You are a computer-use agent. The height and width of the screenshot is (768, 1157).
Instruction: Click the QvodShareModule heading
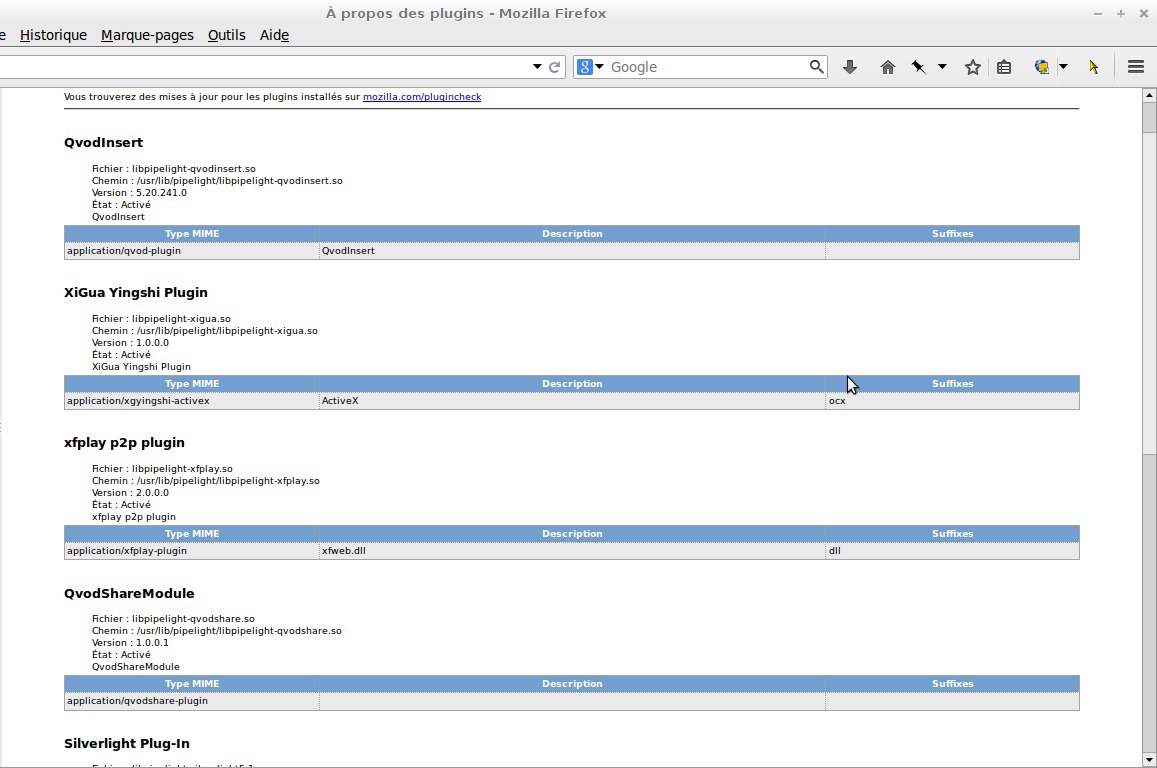(129, 593)
